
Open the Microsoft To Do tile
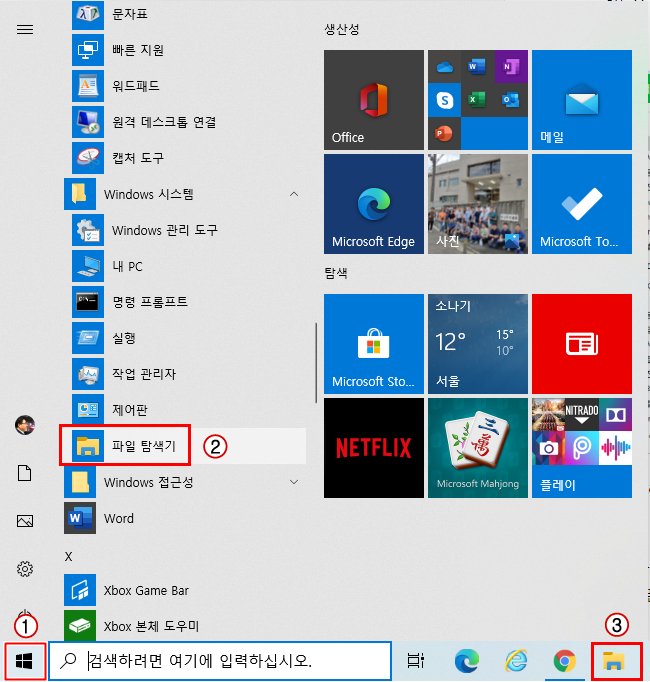[582, 204]
